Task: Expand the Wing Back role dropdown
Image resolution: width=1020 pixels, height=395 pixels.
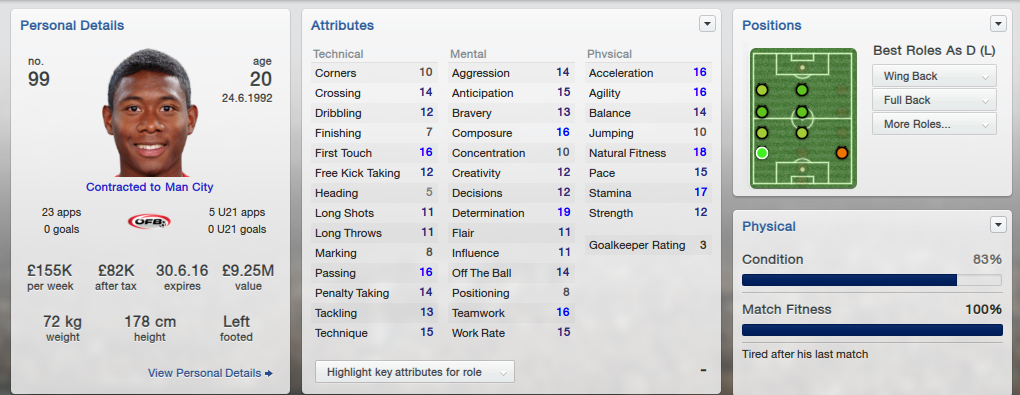Action: coord(934,76)
